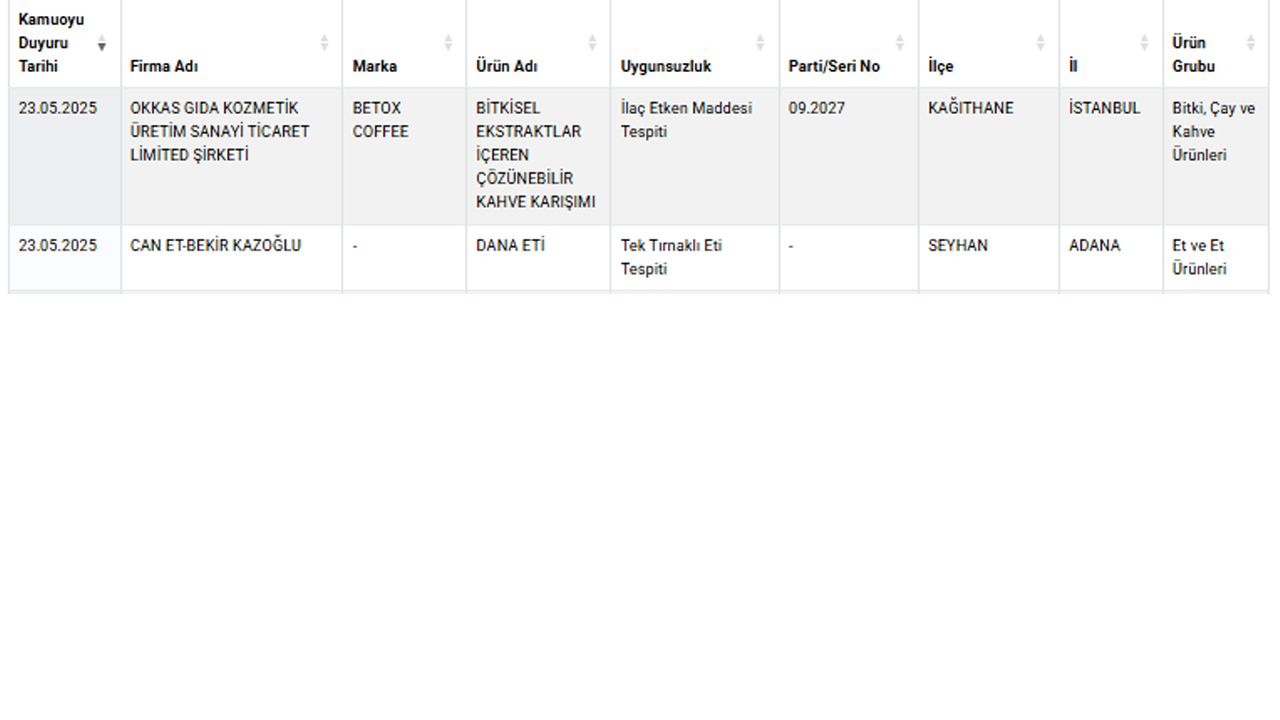Viewport: 1280px width, 720px height.
Task: Sort Ürün Grubu via its arrow icon
Action: [x=1250, y=43]
